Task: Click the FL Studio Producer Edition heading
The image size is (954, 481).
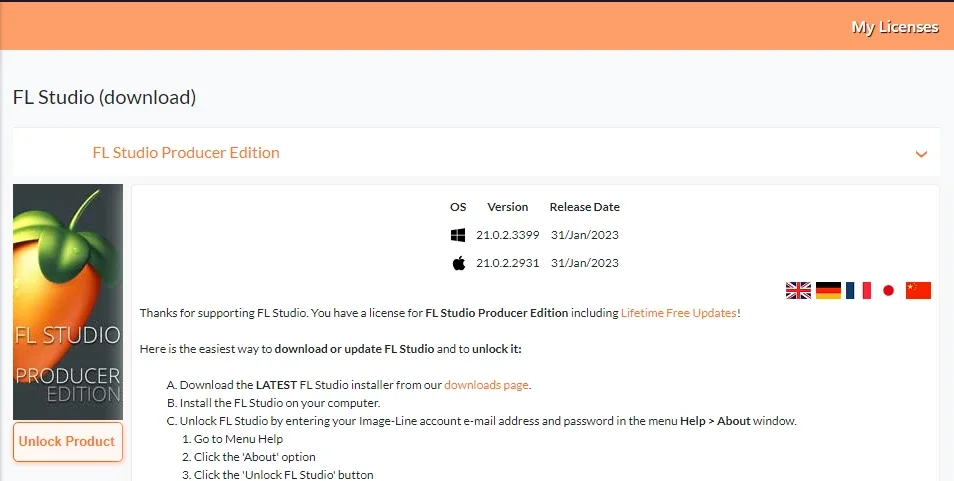Action: tap(186, 153)
